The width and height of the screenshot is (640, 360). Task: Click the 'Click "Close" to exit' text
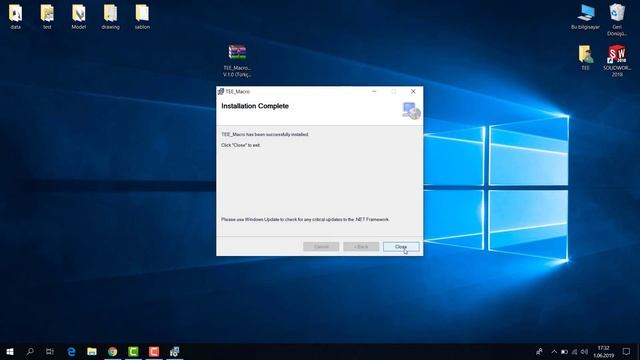click(241, 145)
